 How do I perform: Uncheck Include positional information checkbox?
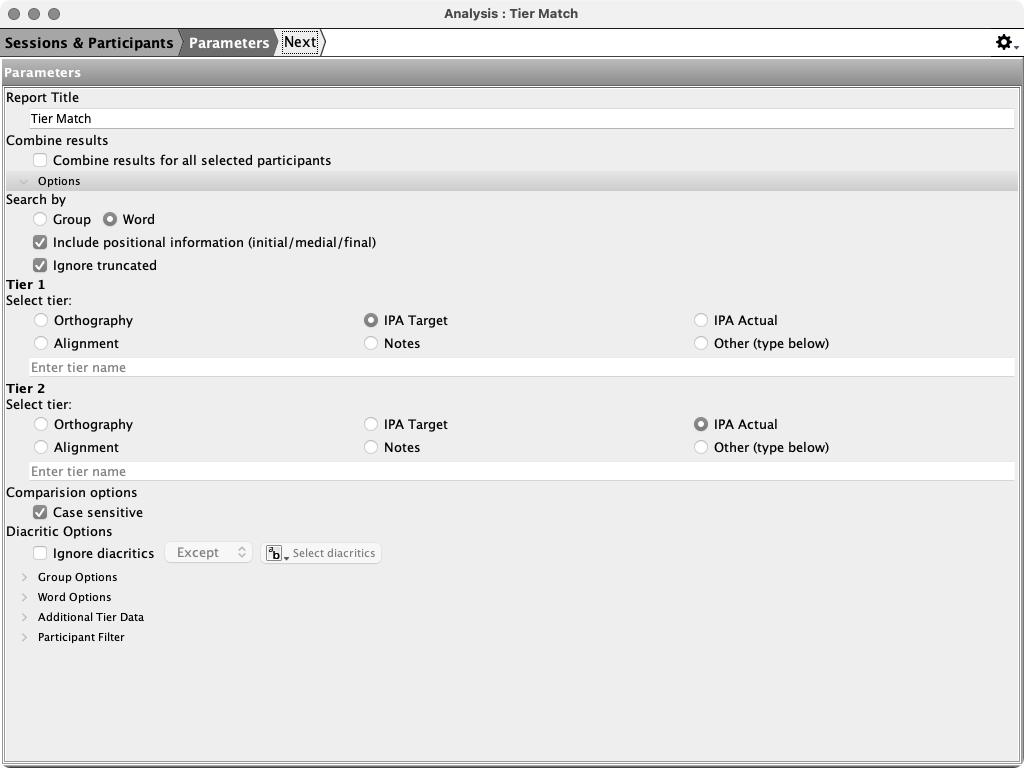pos(40,242)
